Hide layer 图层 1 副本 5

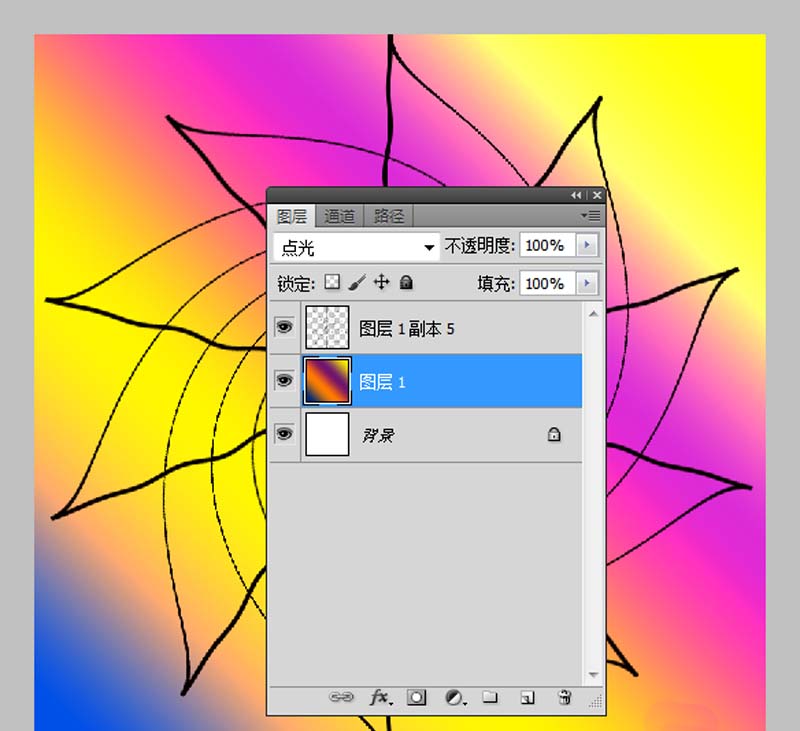pyautogui.click(x=284, y=326)
